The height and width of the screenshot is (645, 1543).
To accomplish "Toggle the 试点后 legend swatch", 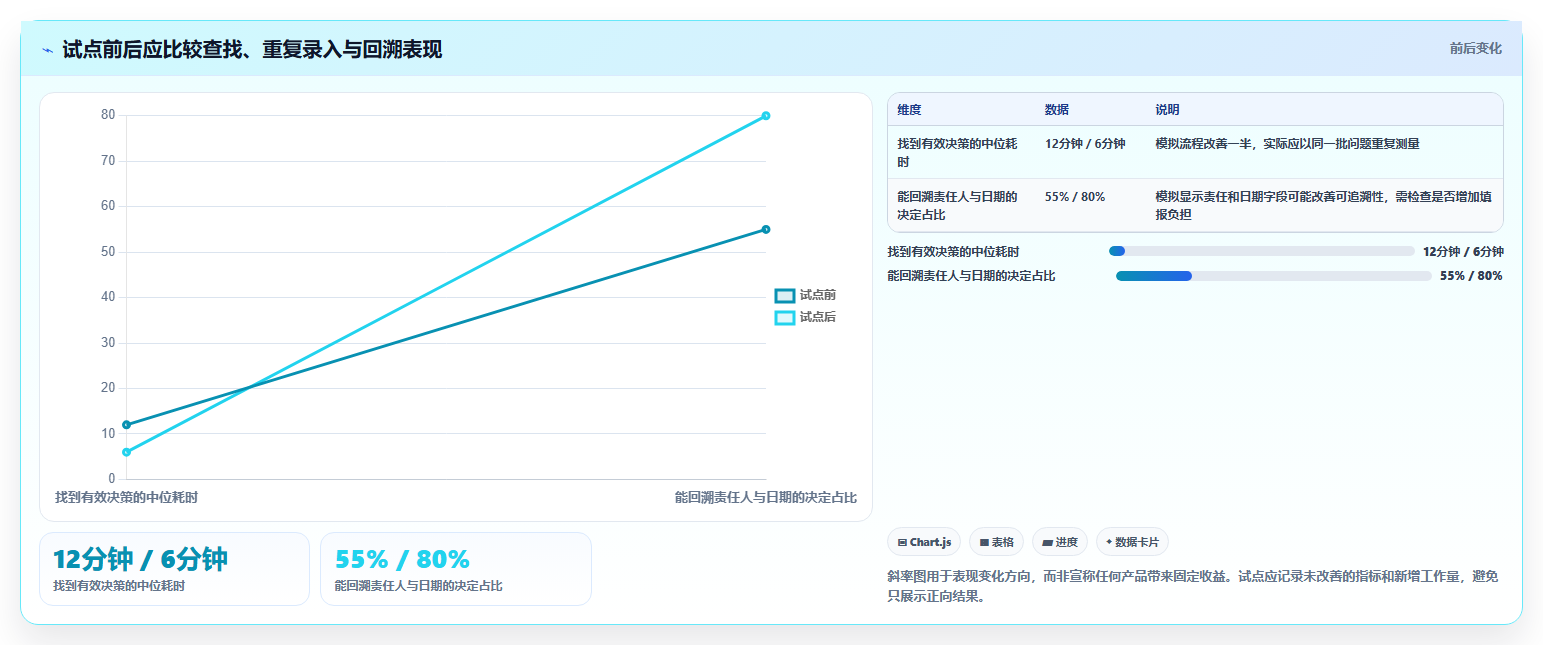I will [785, 318].
